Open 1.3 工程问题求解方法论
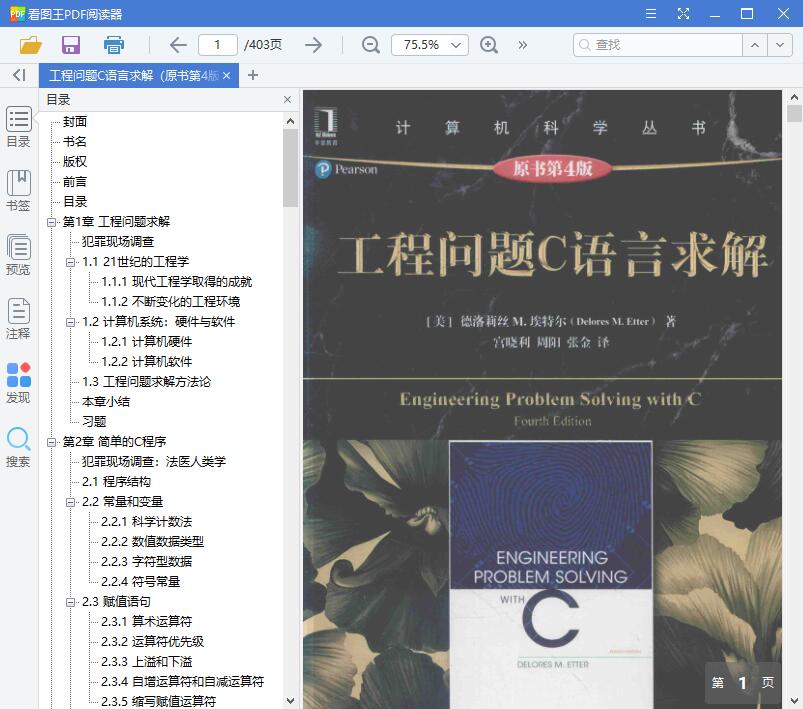 (x=146, y=382)
